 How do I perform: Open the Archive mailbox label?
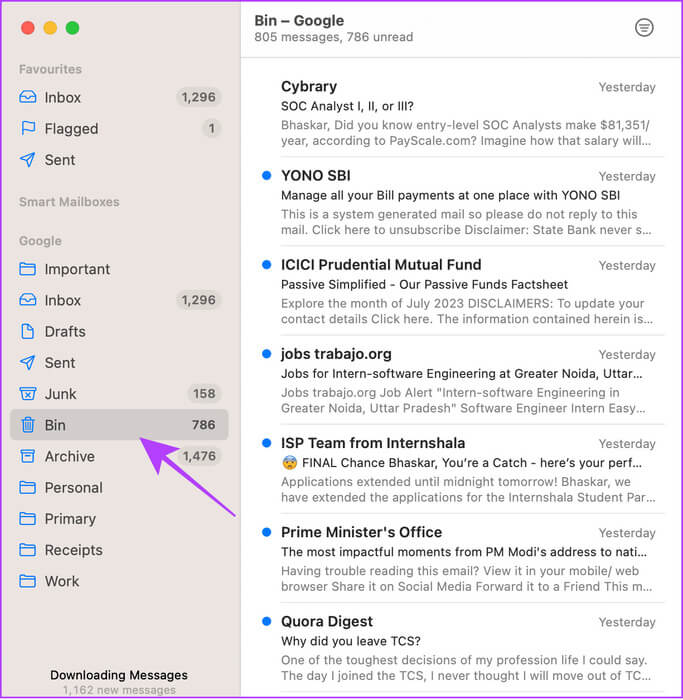[x=70, y=456]
